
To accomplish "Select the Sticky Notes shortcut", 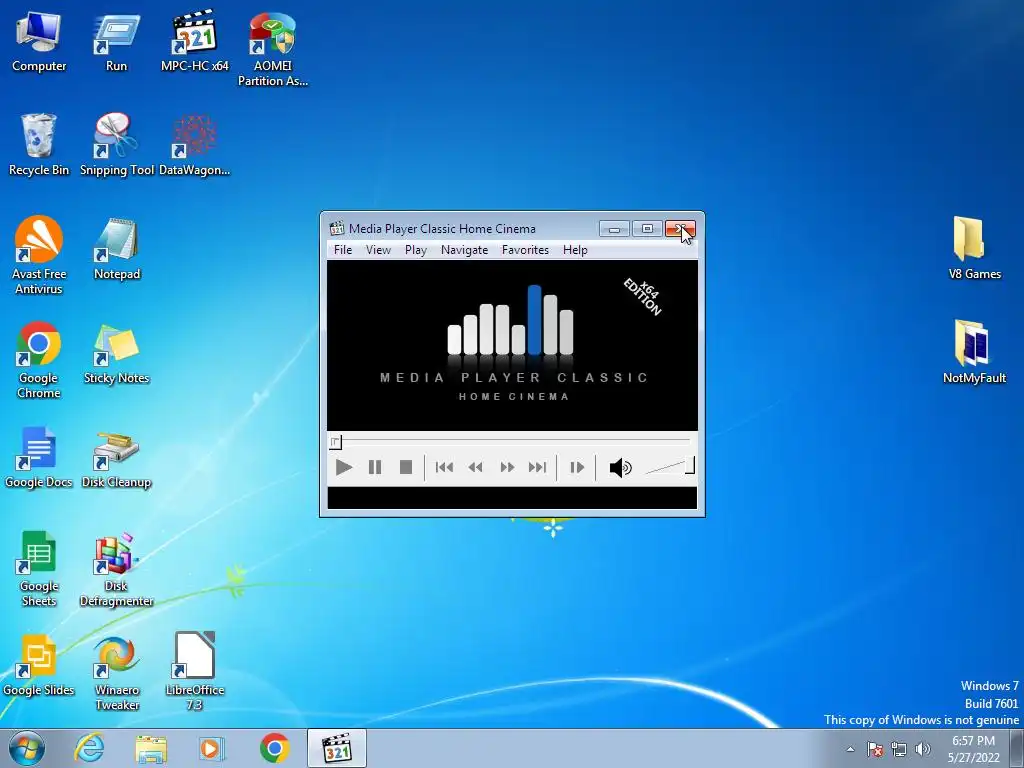I will coord(116,354).
